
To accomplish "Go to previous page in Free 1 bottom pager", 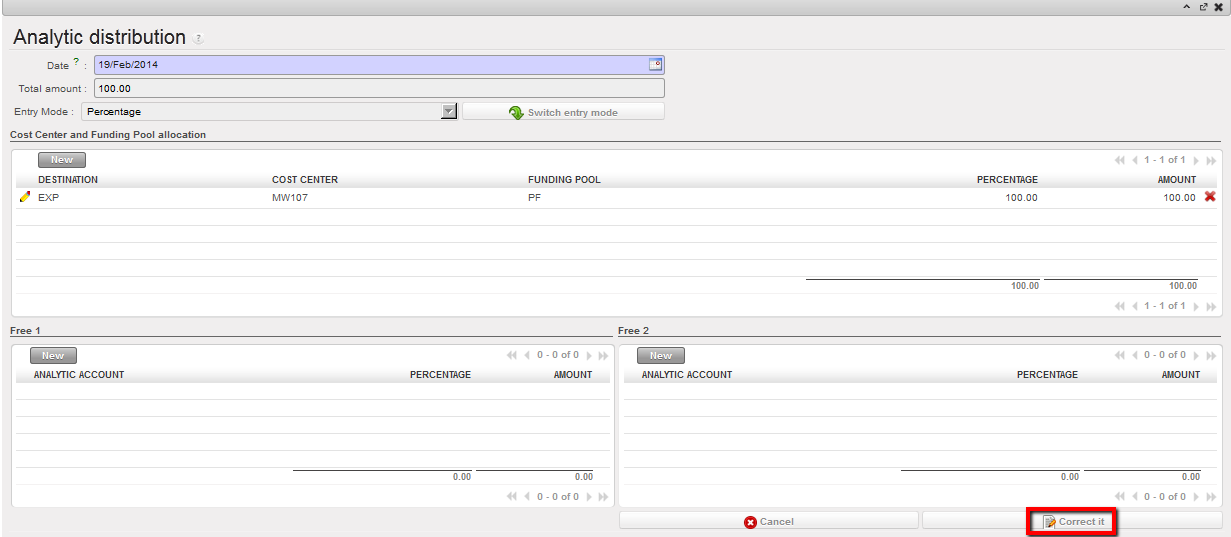I will coord(527,497).
